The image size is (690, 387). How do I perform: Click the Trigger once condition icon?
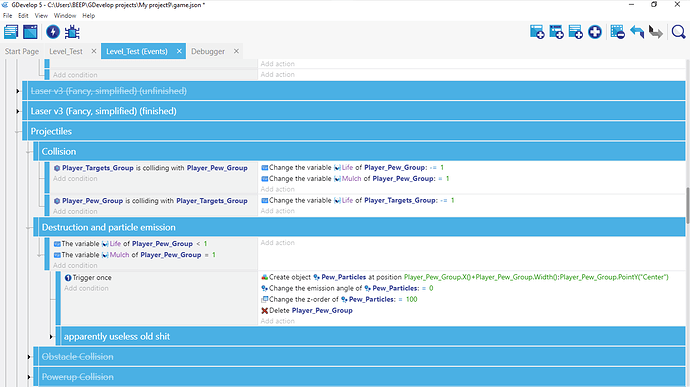68,278
